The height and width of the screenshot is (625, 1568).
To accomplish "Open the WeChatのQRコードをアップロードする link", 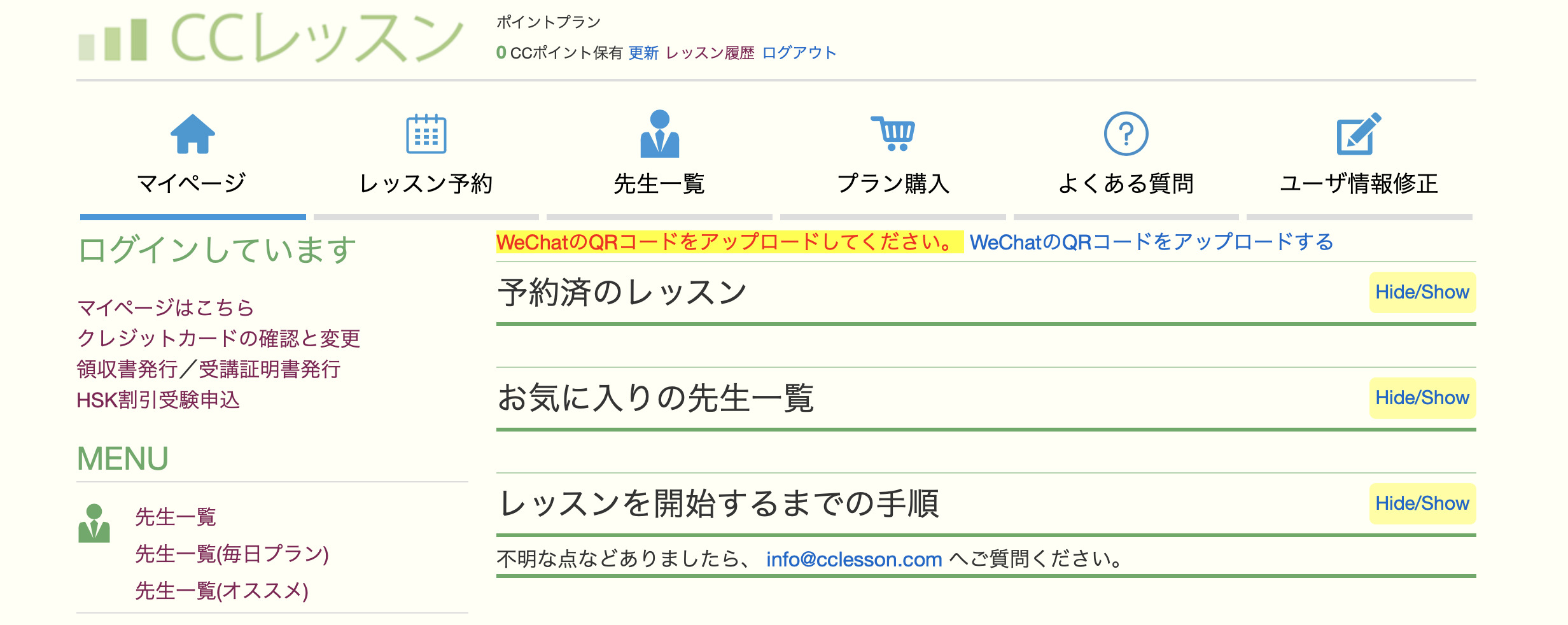I will [x=1151, y=242].
